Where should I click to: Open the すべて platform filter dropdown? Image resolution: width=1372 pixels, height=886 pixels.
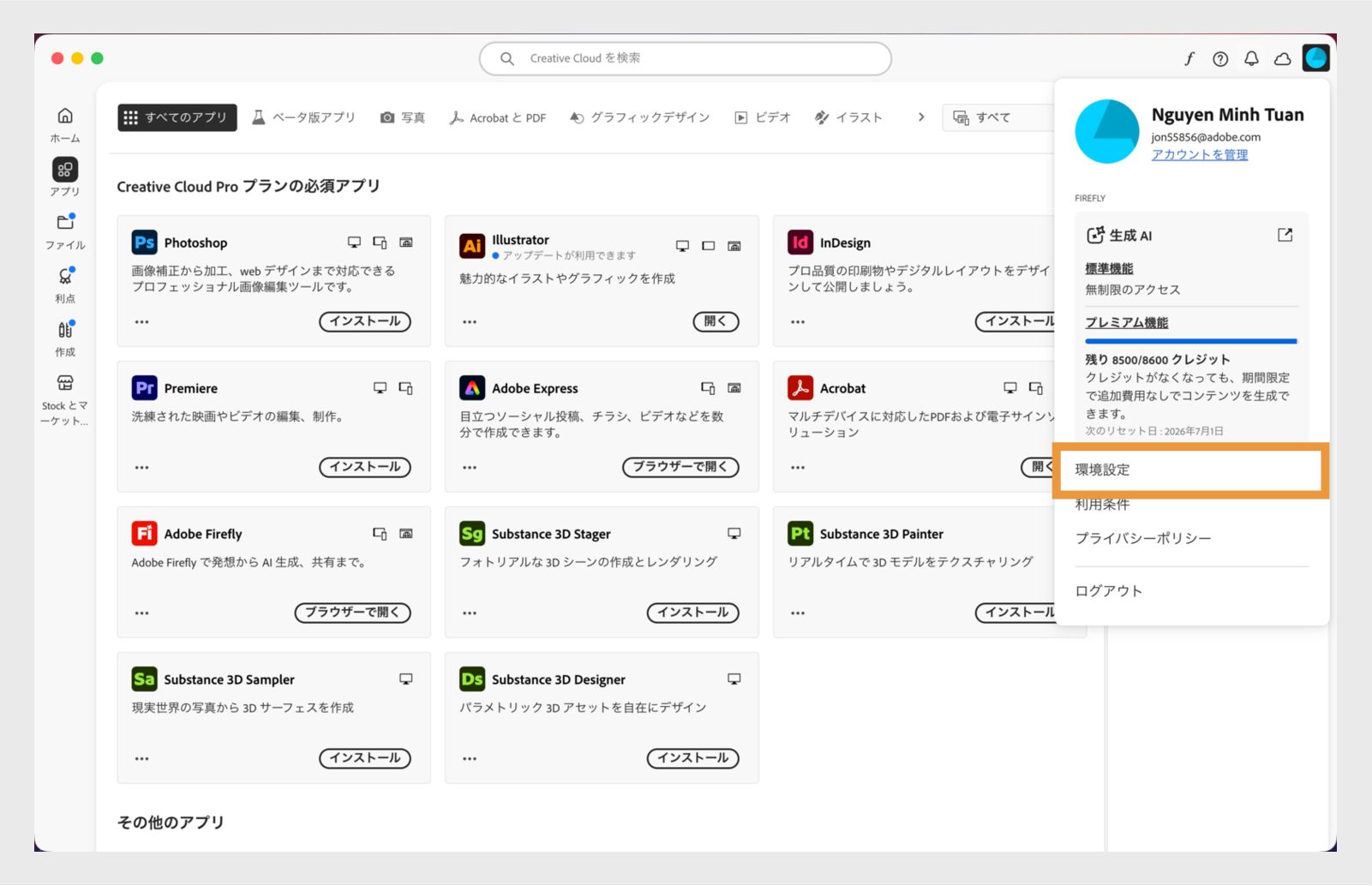coord(998,117)
